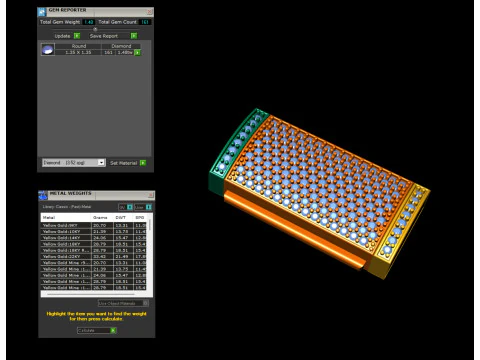Image resolution: width=480 pixels, height=360 pixels.
Task: Select the Yellow Gold 14KY row
Action: point(93,238)
